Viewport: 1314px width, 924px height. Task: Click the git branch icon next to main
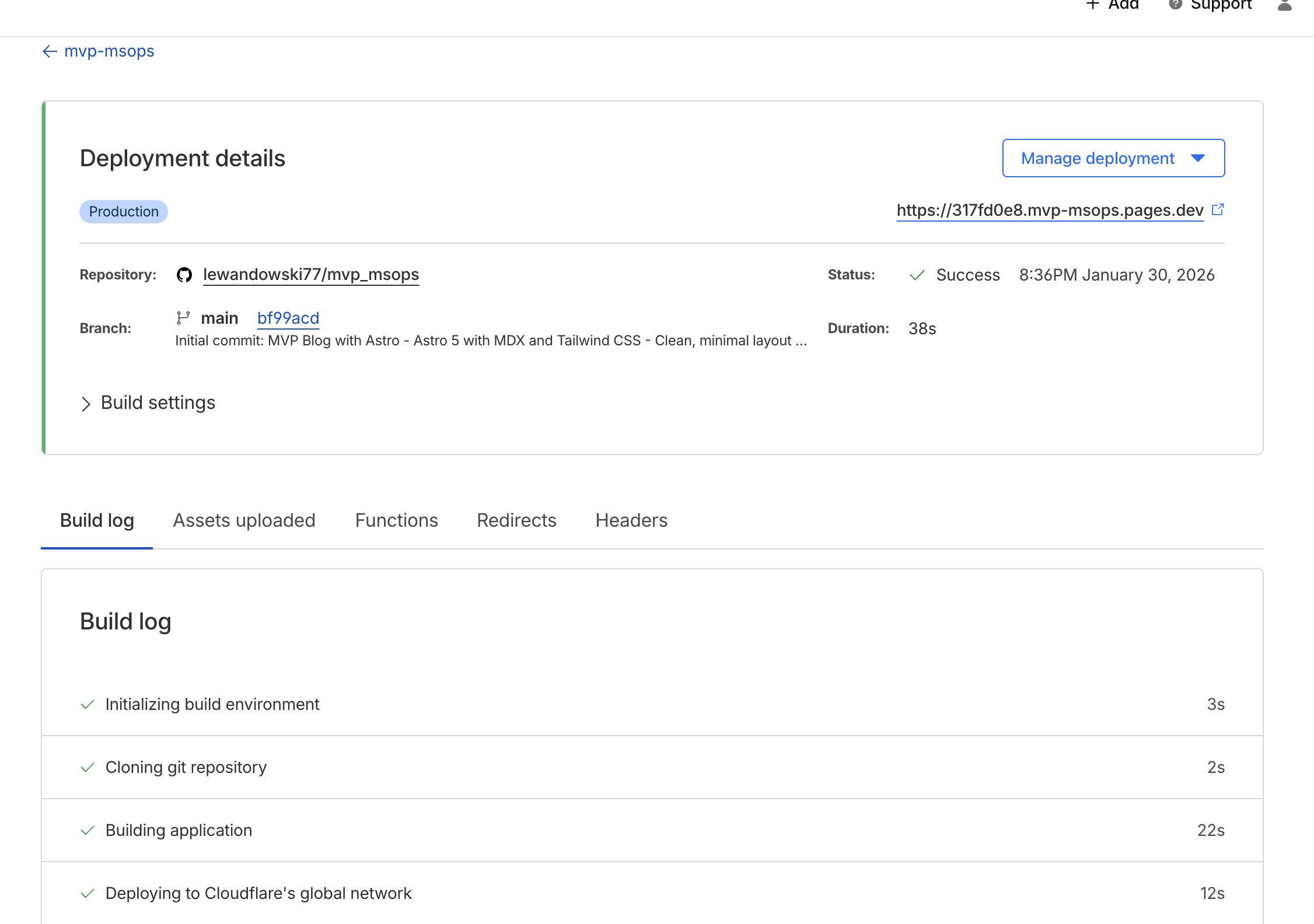click(183, 318)
